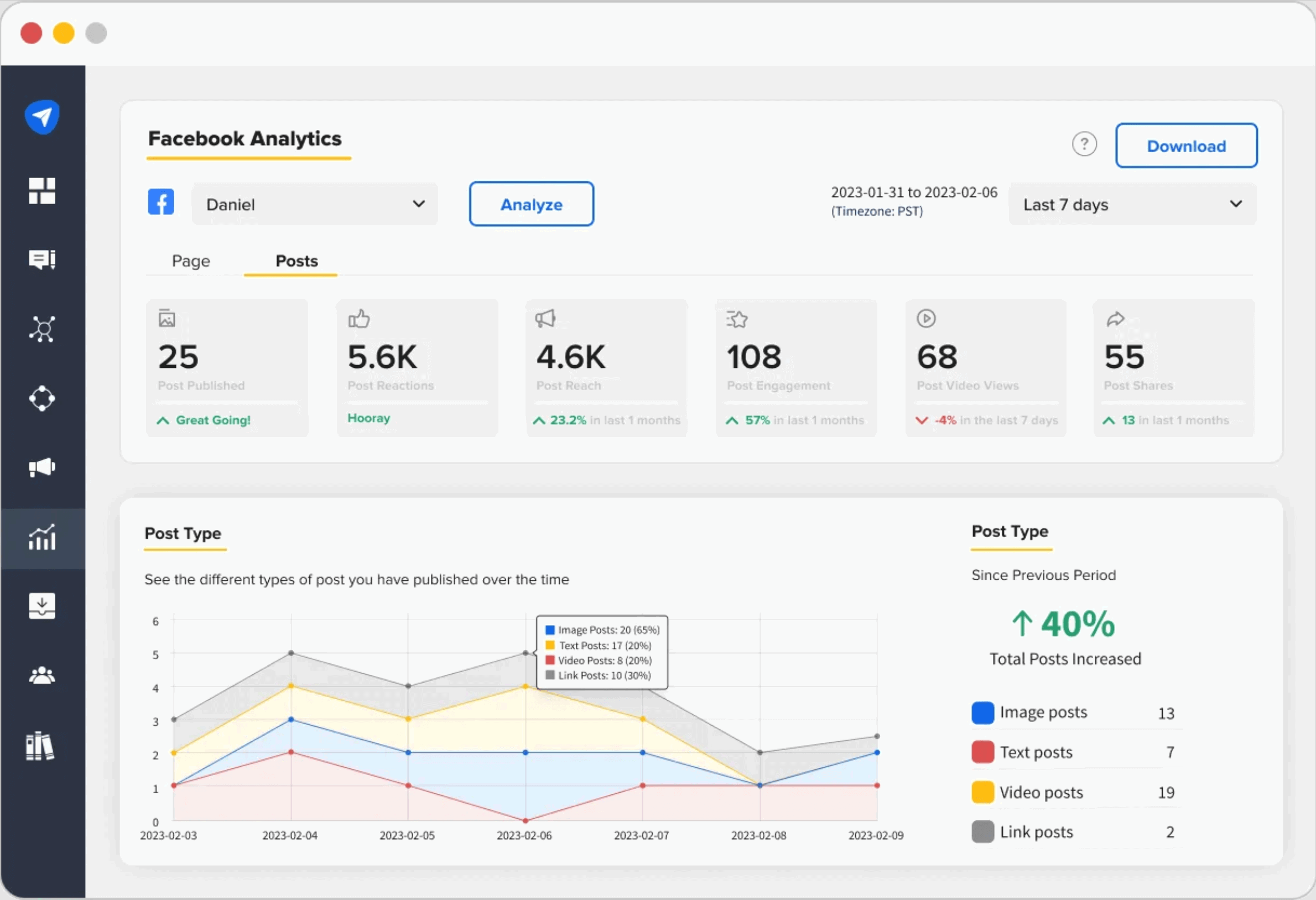Click the Facebook logo next to Daniel

pyautogui.click(x=160, y=202)
